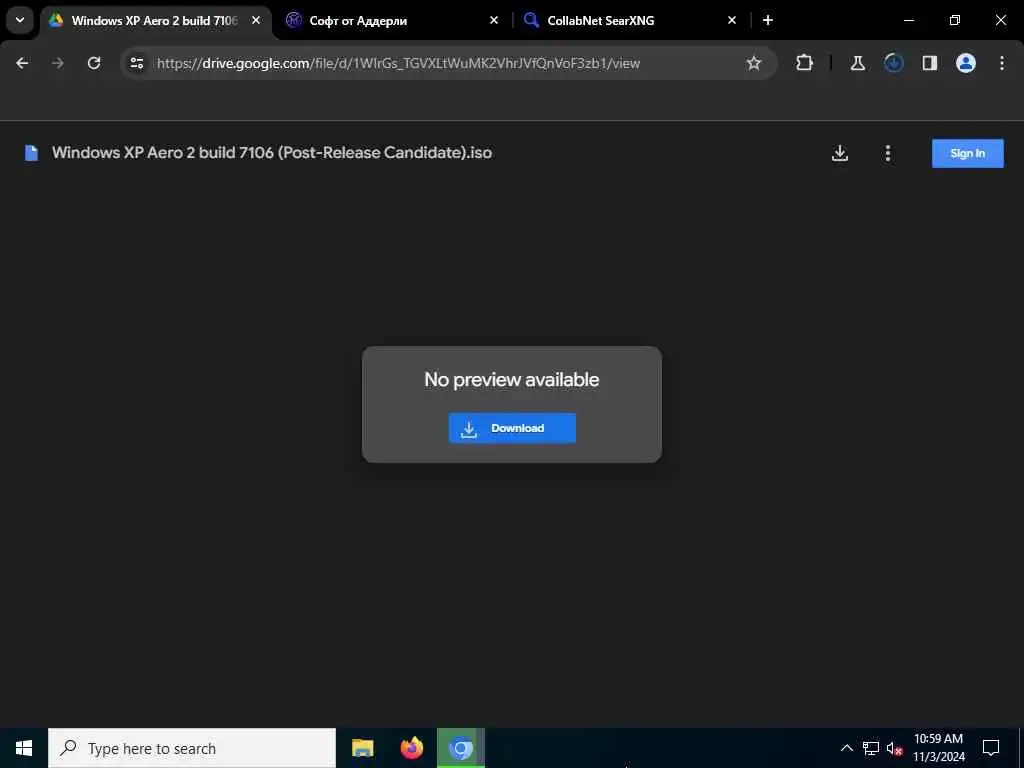Viewport: 1024px width, 768px height.
Task: View site information icon in address bar
Action: pyautogui.click(x=136, y=63)
